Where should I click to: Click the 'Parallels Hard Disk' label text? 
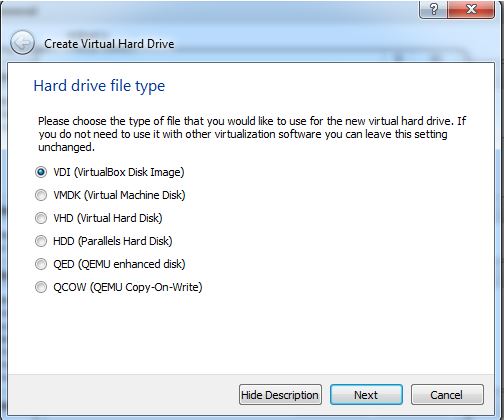[125, 241]
